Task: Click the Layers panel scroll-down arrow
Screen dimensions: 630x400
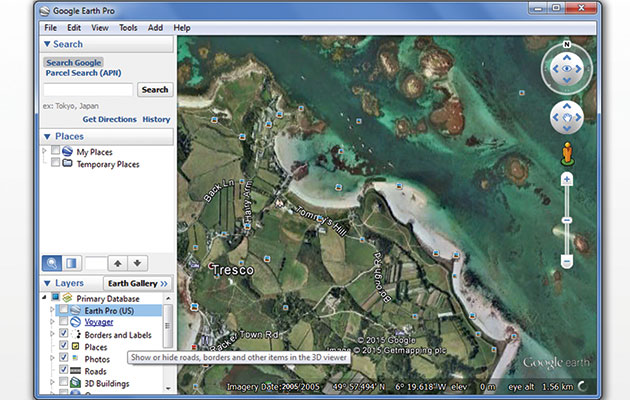Action: tap(168, 389)
